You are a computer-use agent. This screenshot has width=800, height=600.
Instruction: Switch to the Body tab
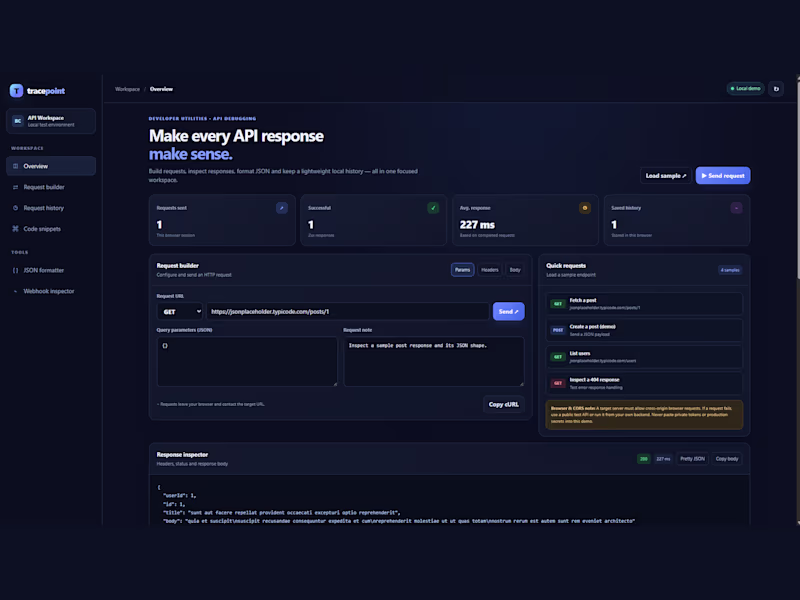click(x=515, y=270)
